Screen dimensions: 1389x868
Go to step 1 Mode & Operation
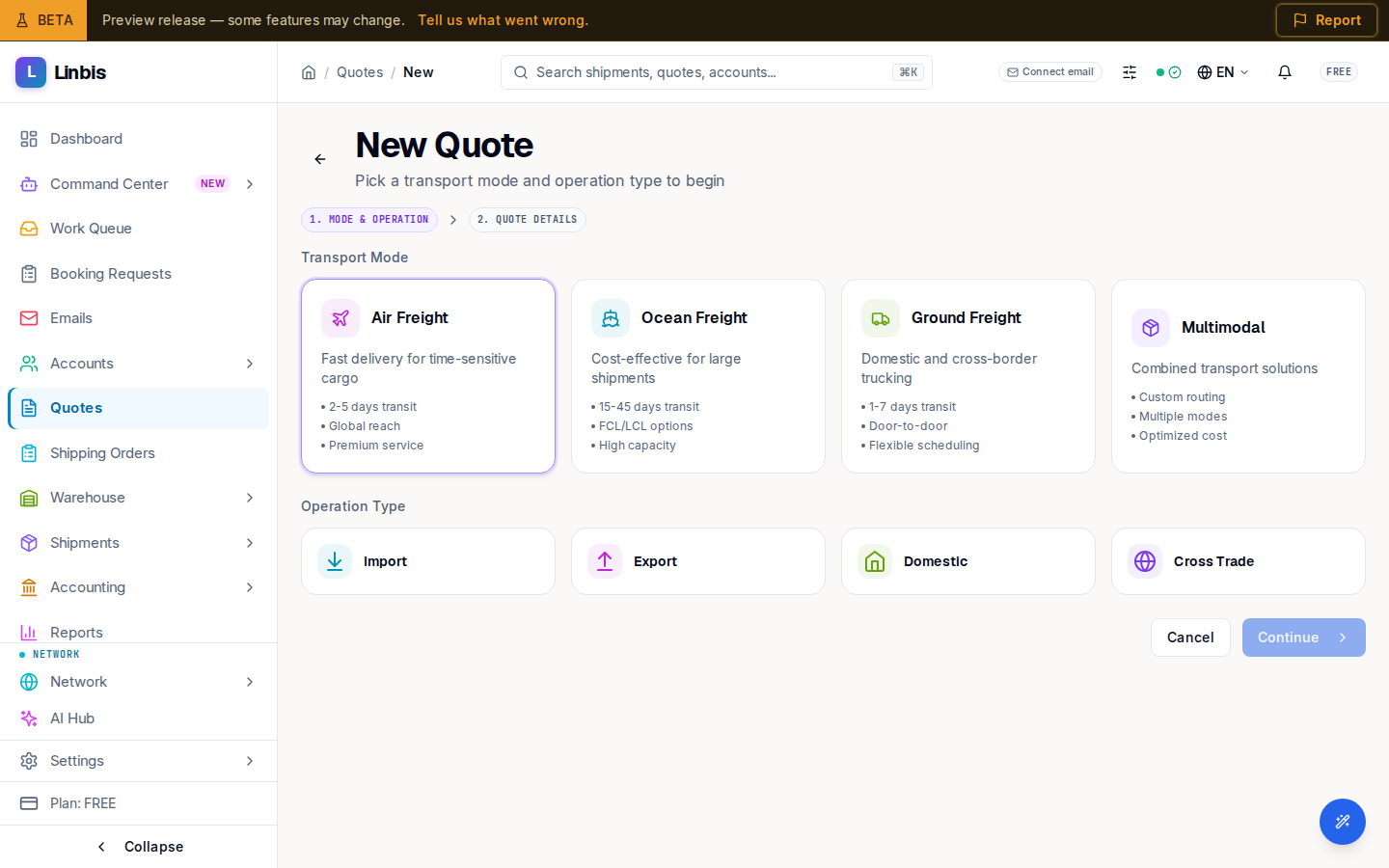pyautogui.click(x=369, y=220)
